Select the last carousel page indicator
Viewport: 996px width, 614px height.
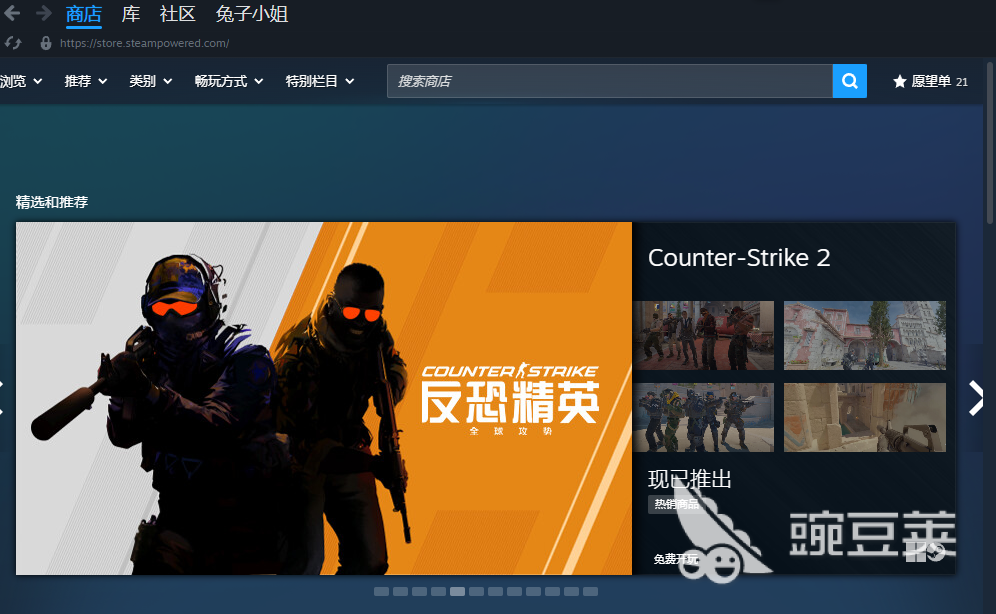(590, 591)
